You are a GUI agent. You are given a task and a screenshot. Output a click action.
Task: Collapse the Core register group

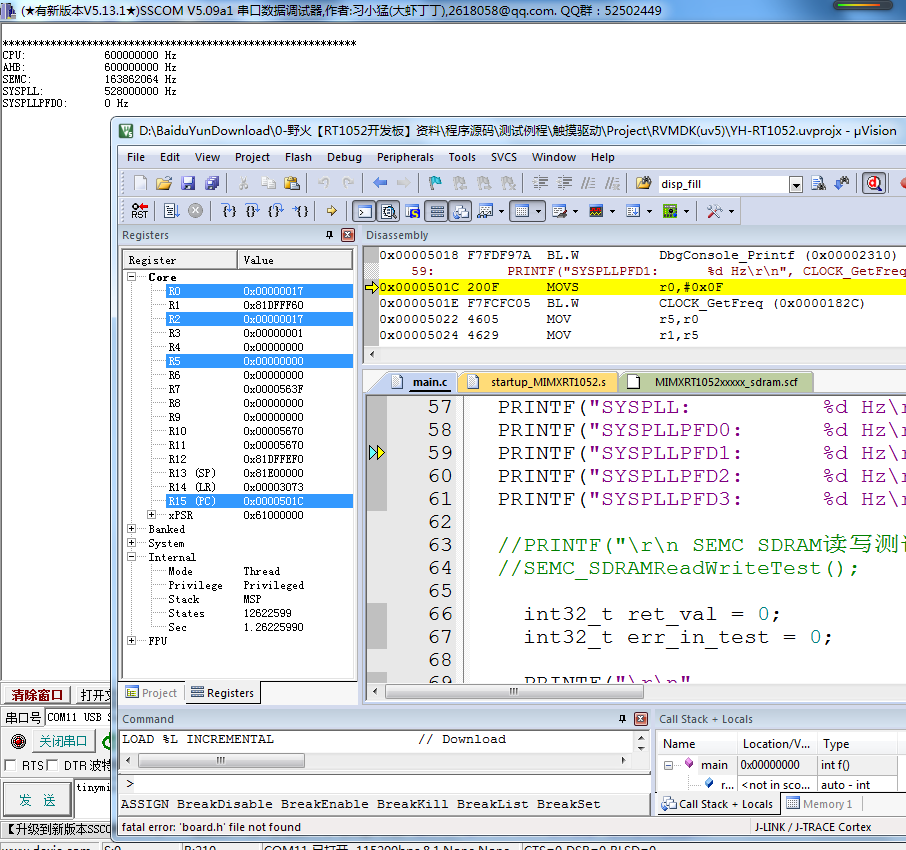point(132,277)
